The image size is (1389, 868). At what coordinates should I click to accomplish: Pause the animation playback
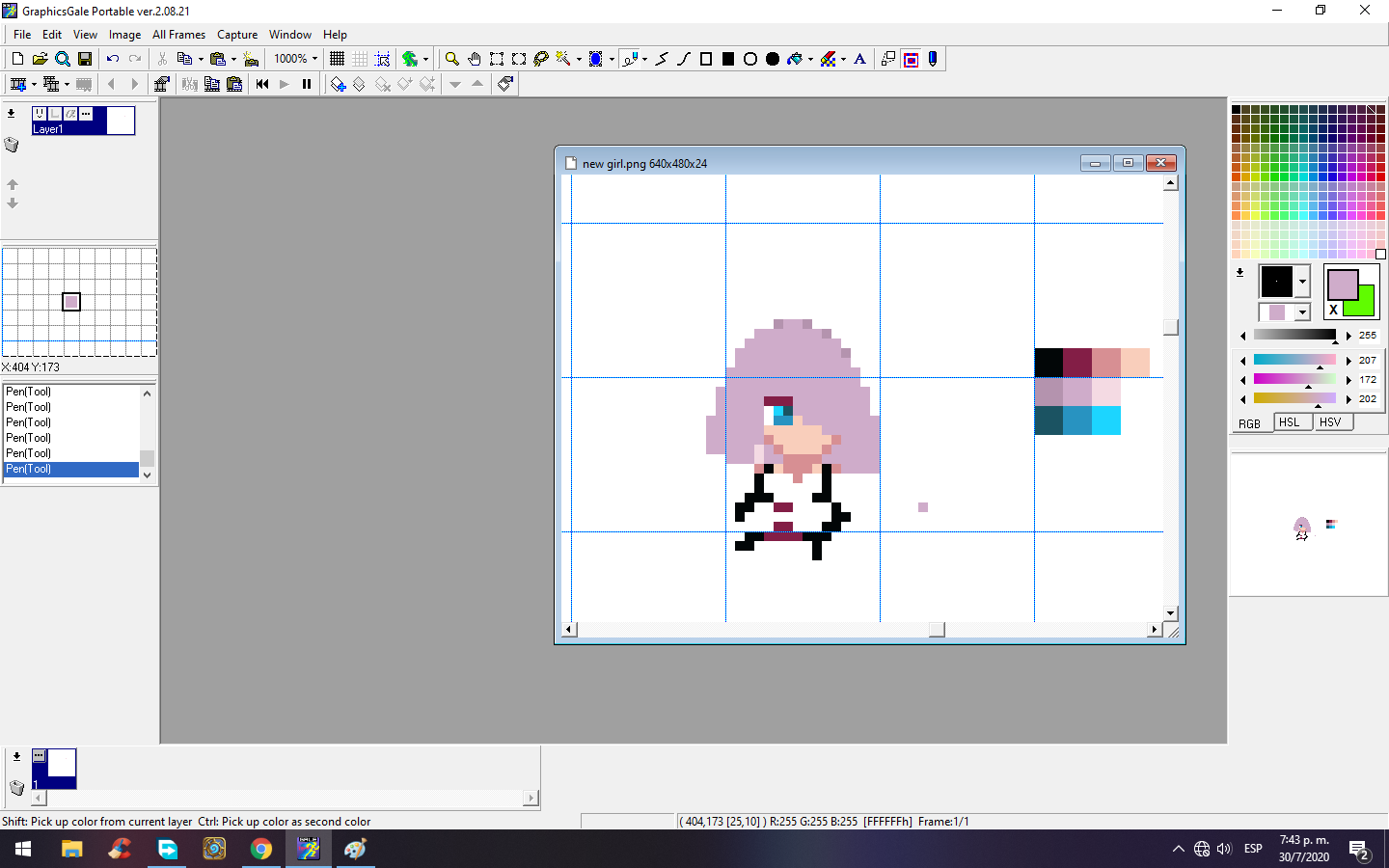click(307, 84)
